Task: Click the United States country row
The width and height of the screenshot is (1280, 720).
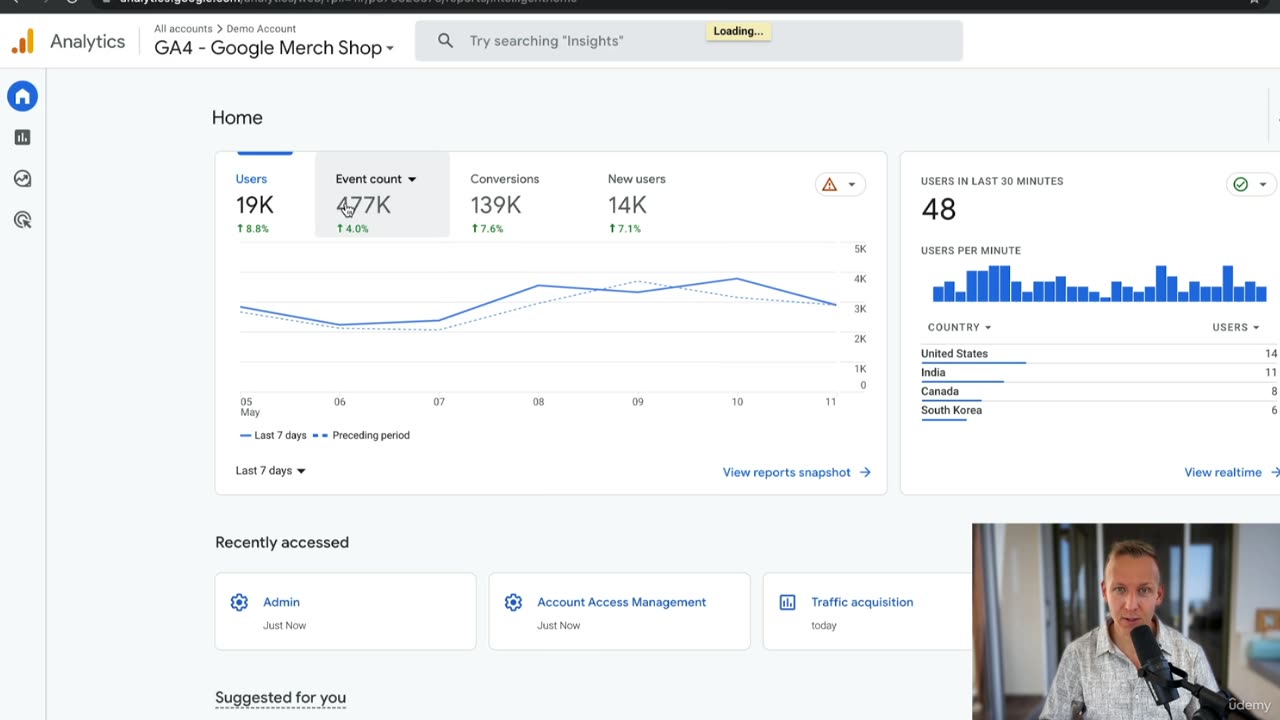Action: pos(1099,354)
